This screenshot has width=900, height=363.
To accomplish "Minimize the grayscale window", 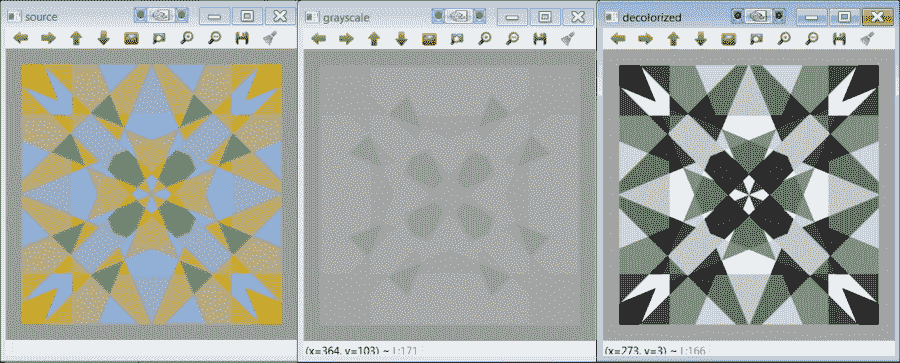I will coord(513,16).
